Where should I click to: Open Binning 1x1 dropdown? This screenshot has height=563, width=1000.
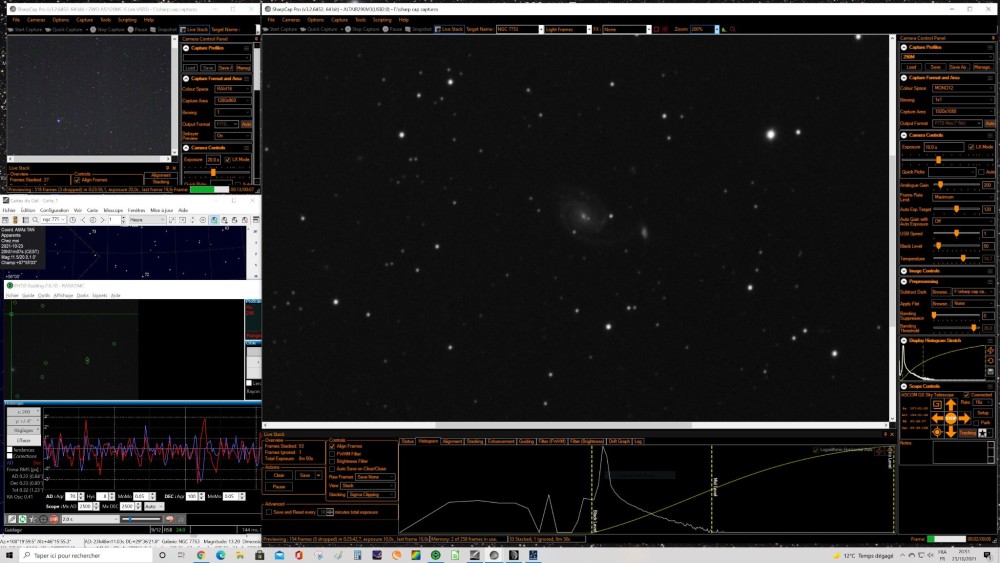[962, 100]
